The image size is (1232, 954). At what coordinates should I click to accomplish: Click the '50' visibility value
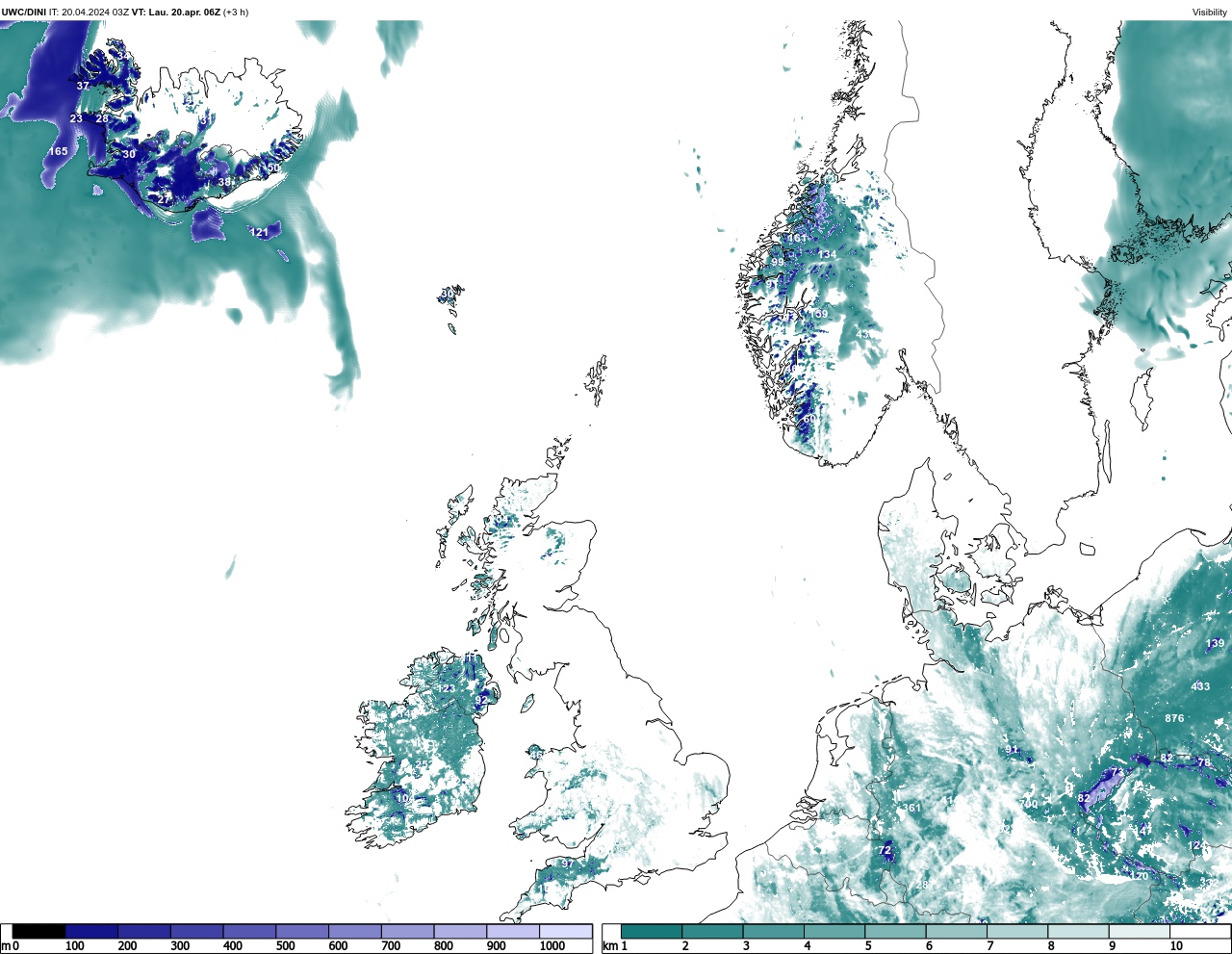click(x=273, y=168)
